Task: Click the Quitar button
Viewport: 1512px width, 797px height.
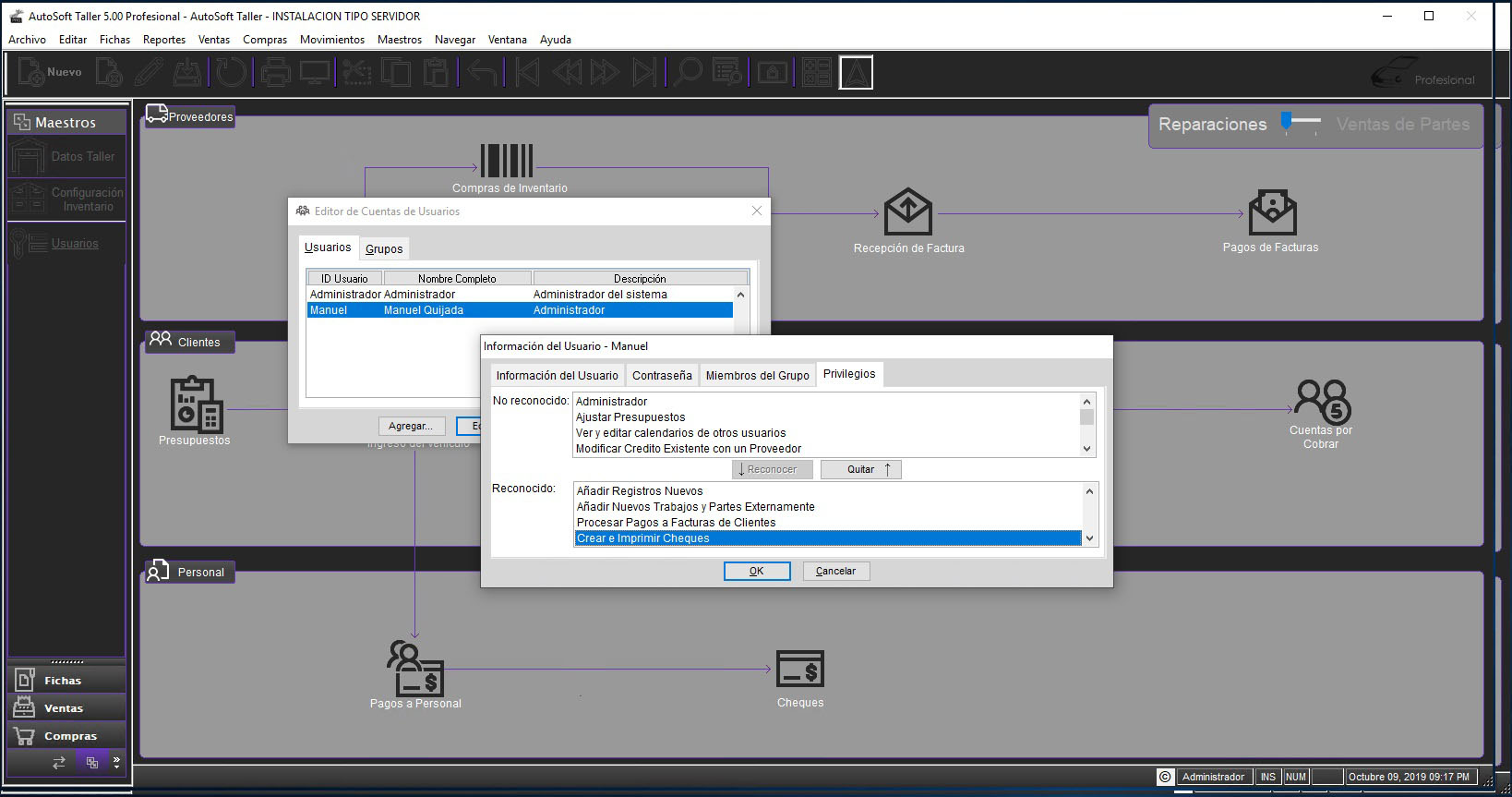Action: coord(861,469)
